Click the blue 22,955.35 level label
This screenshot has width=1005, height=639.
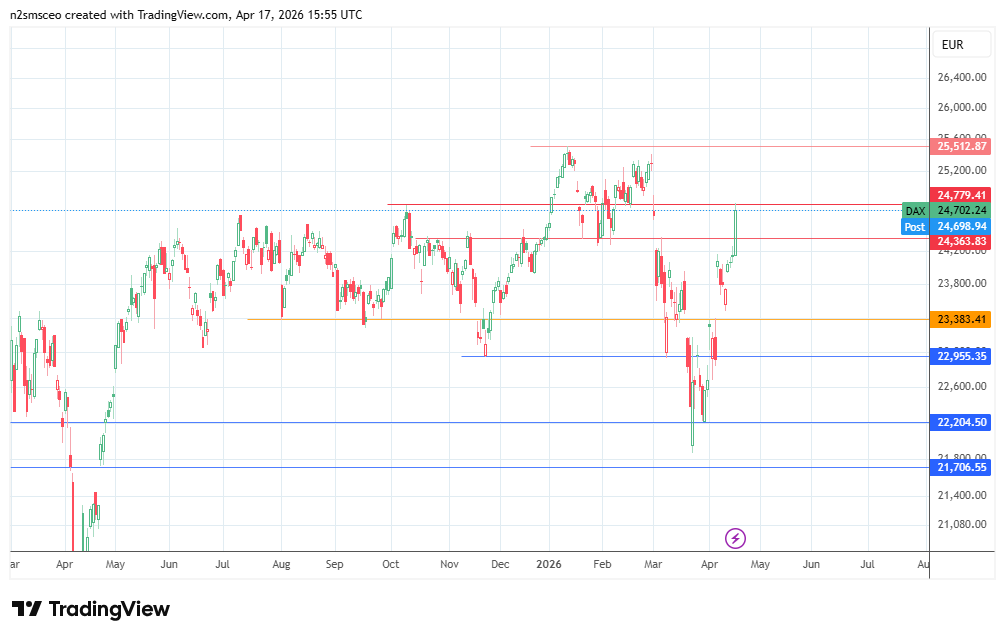pyautogui.click(x=962, y=356)
